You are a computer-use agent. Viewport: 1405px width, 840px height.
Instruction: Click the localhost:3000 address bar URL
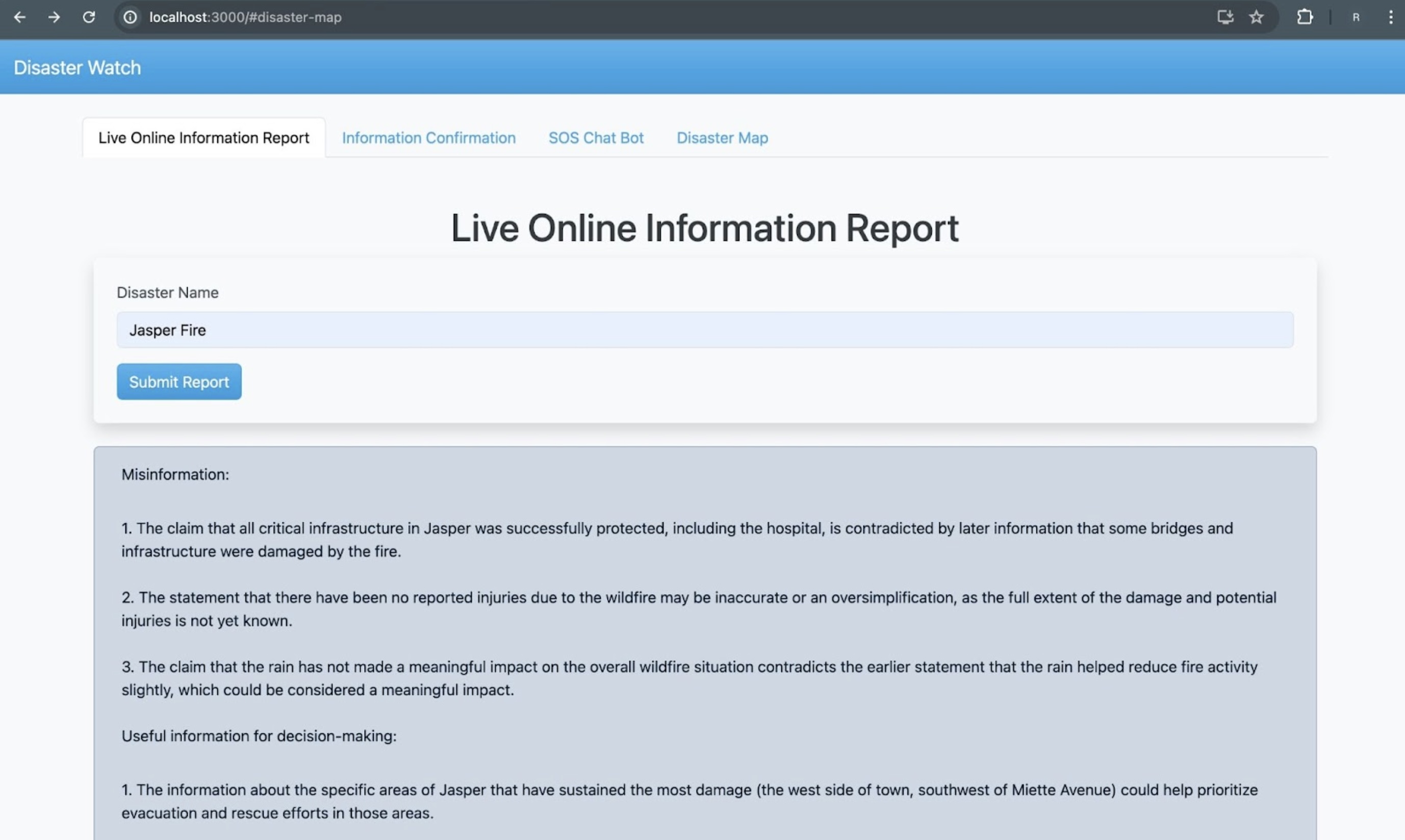tap(245, 17)
